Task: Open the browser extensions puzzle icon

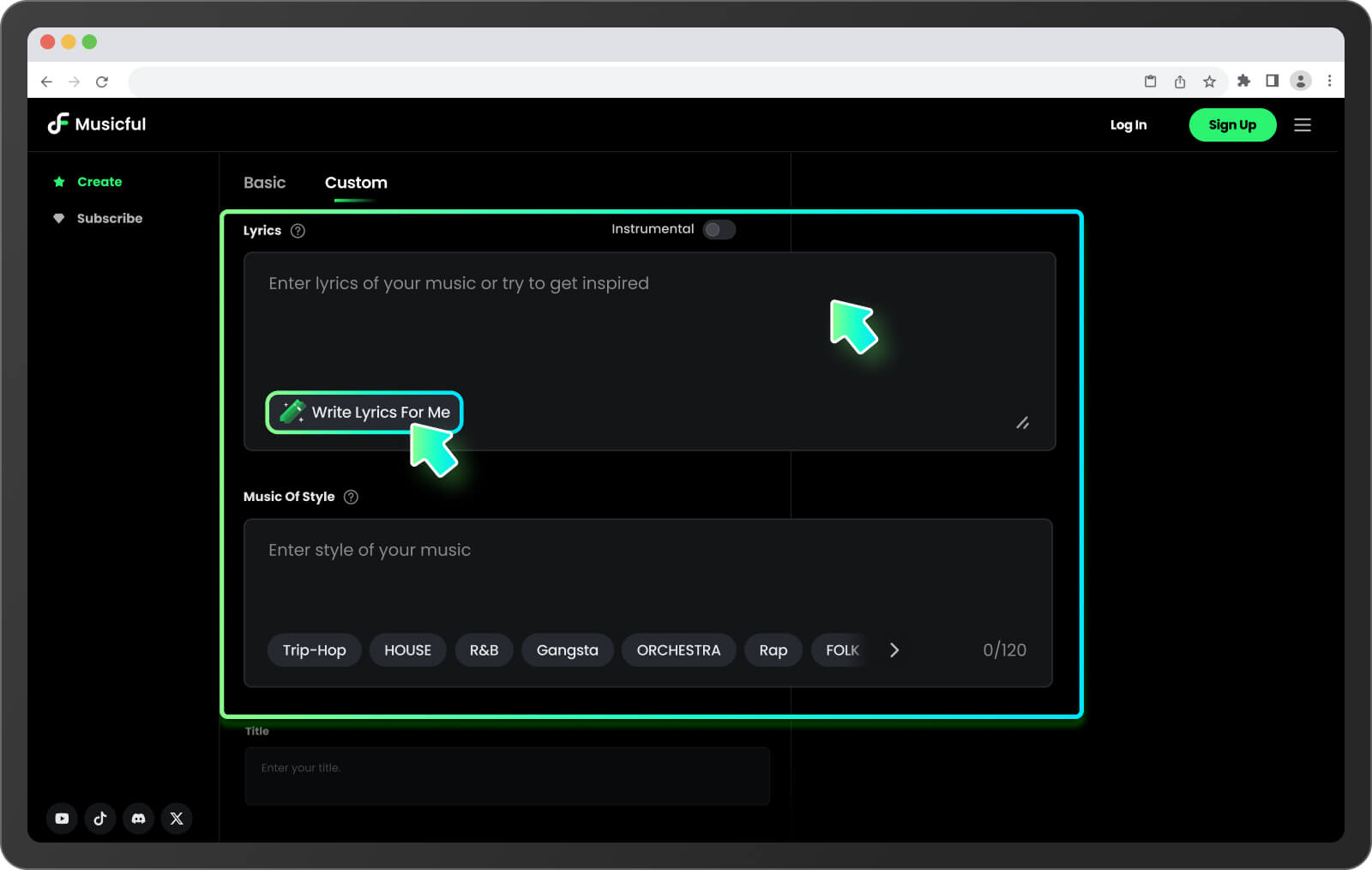Action: [1243, 81]
